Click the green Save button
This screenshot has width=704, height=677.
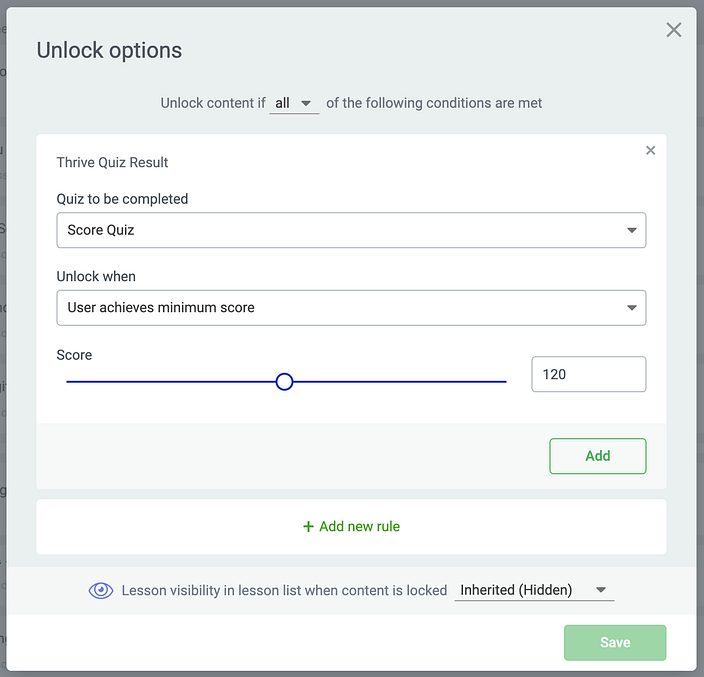615,642
